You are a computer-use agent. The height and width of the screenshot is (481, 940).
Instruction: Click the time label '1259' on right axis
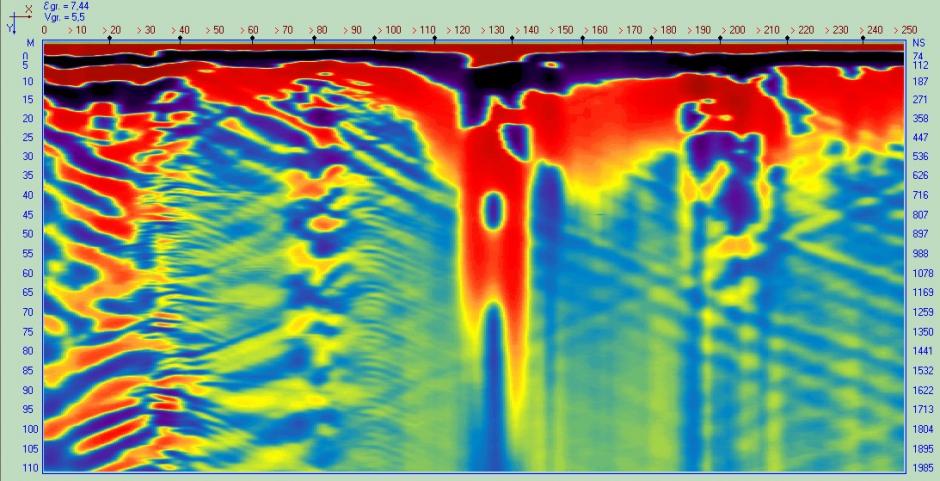[923, 312]
